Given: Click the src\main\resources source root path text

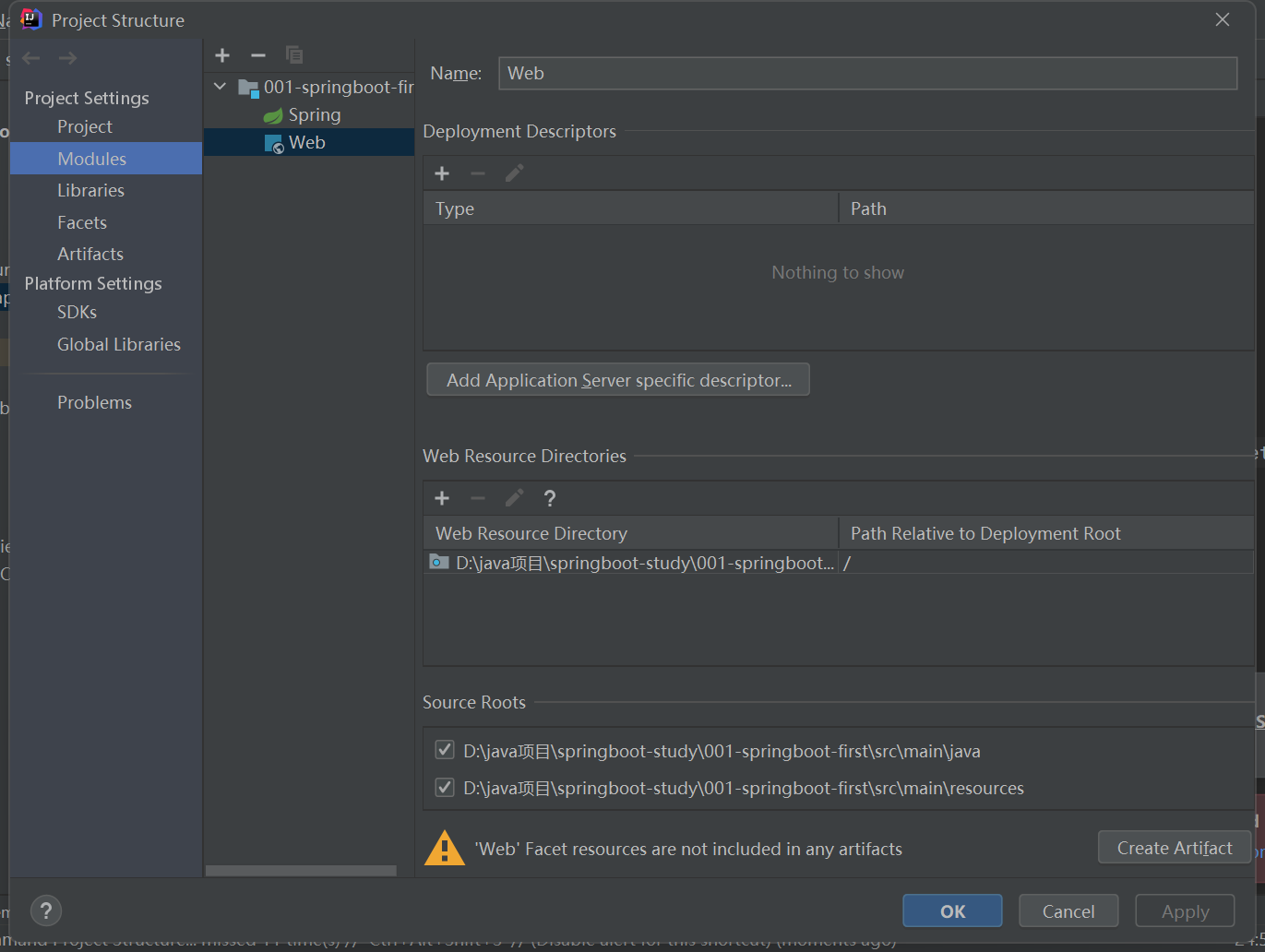Looking at the screenshot, I should pyautogui.click(x=744, y=788).
